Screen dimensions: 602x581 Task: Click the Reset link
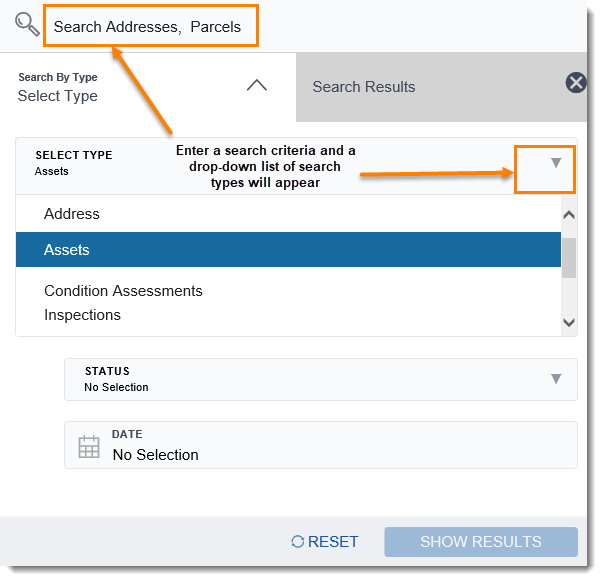(333, 542)
